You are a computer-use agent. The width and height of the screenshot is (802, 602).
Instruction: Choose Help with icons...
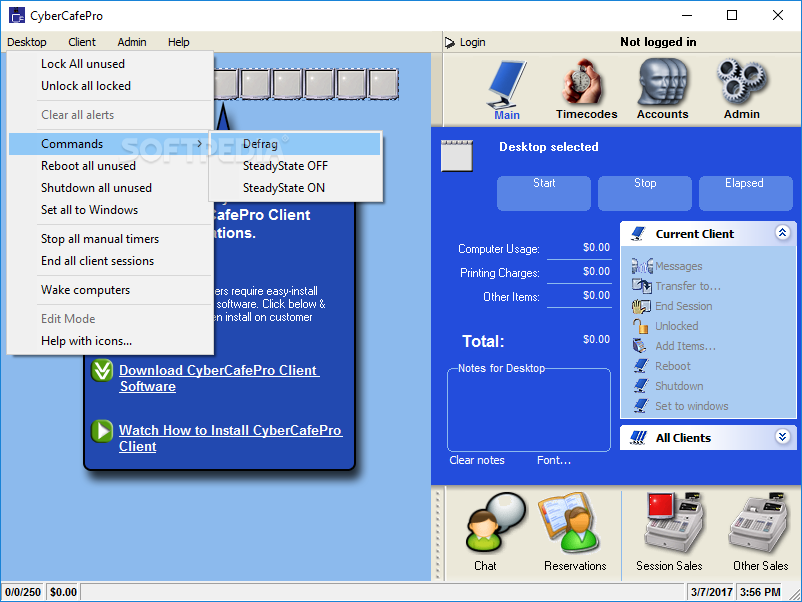[110, 341]
